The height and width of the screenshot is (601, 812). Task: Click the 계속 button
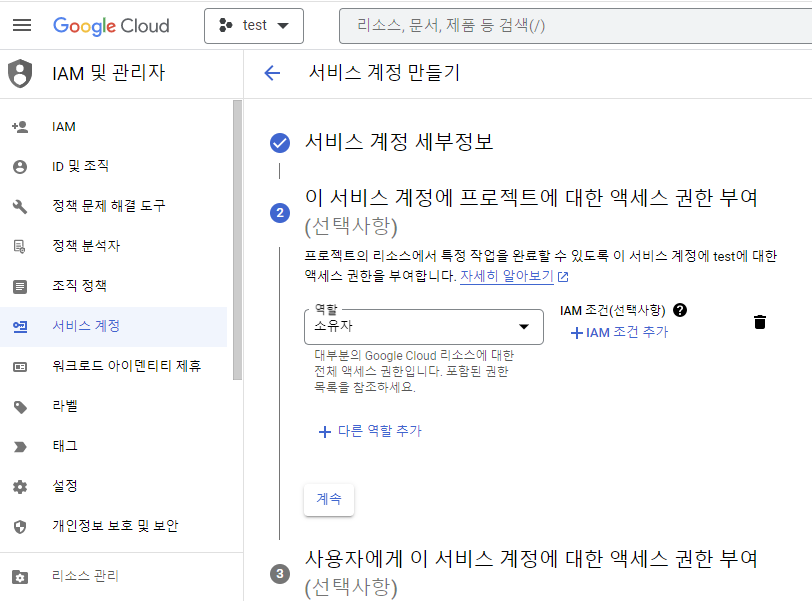329,499
